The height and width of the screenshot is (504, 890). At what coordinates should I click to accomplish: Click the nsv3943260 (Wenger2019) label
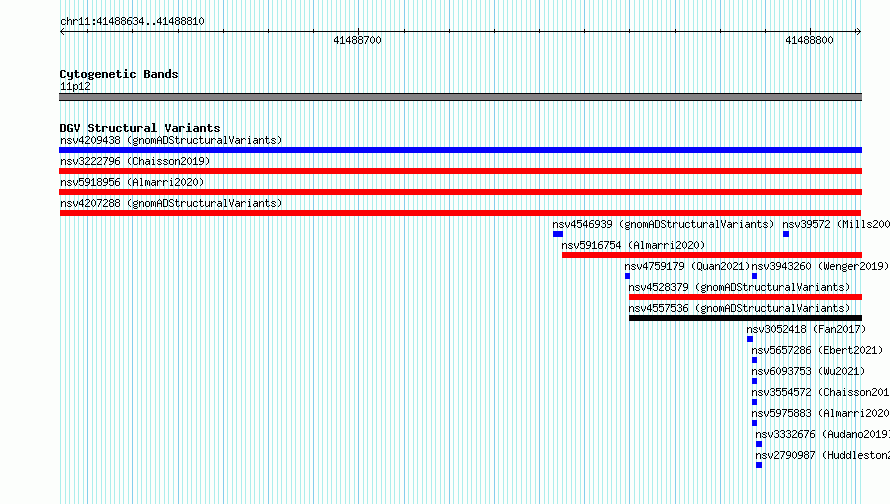(x=820, y=266)
